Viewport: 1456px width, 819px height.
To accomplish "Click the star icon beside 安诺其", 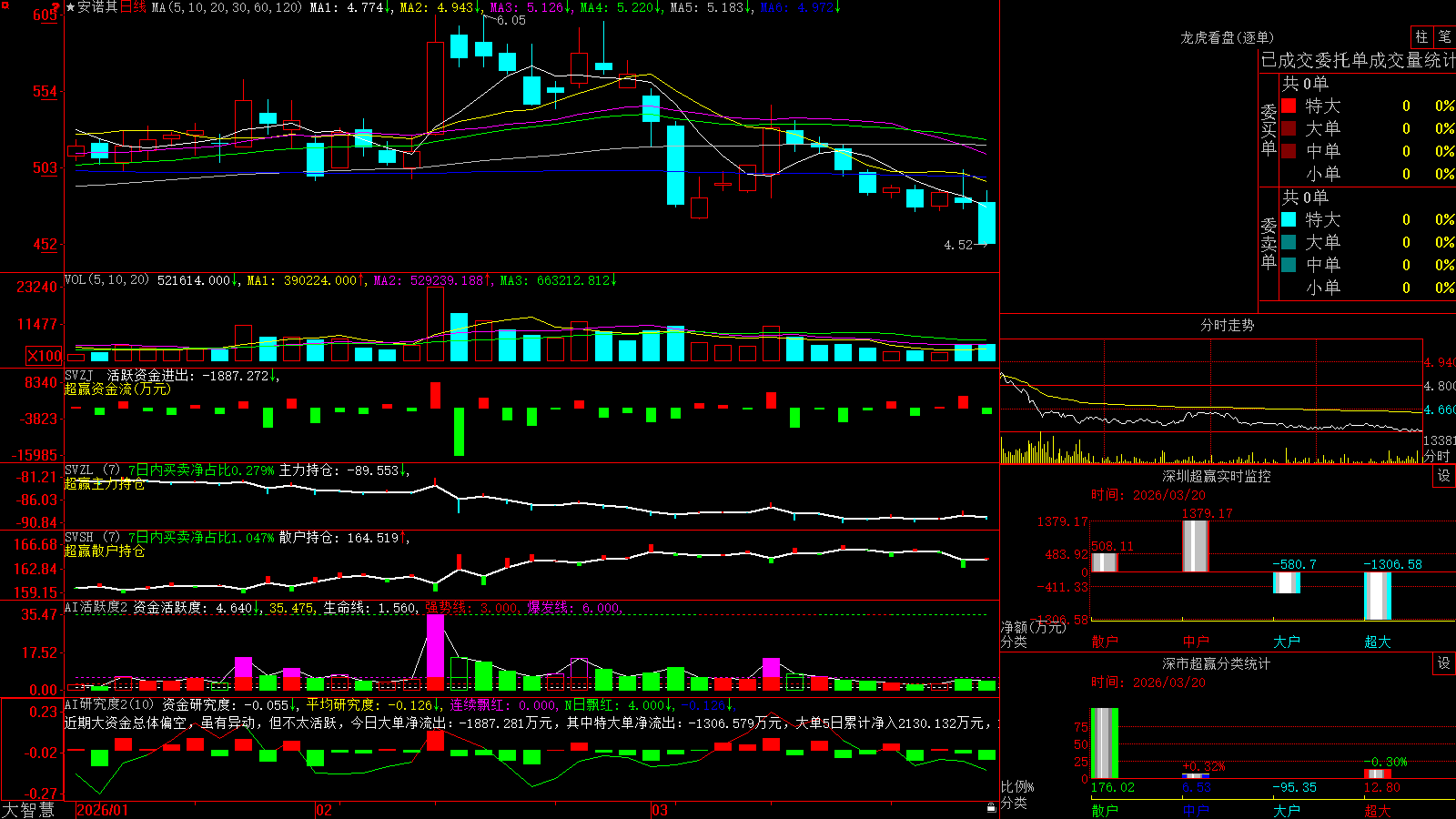I will pos(71,7).
